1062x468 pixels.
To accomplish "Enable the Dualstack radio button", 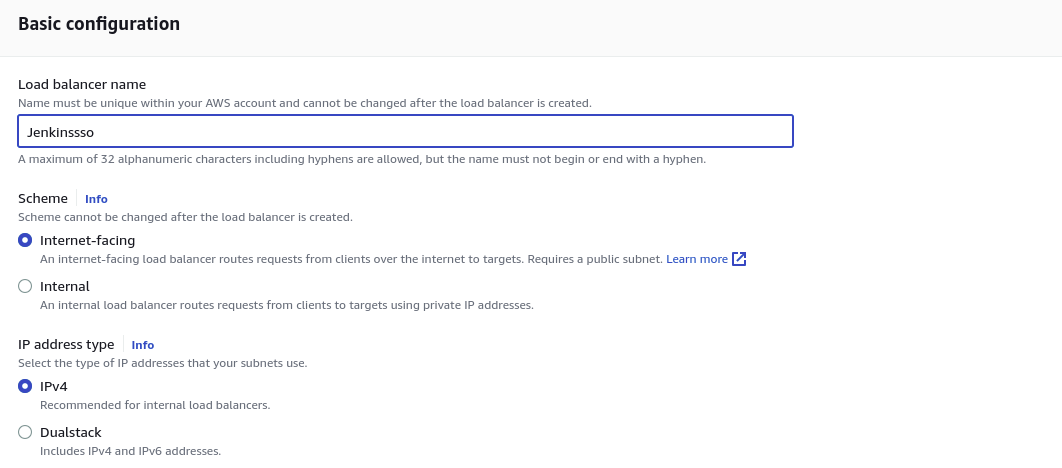I will [x=25, y=432].
